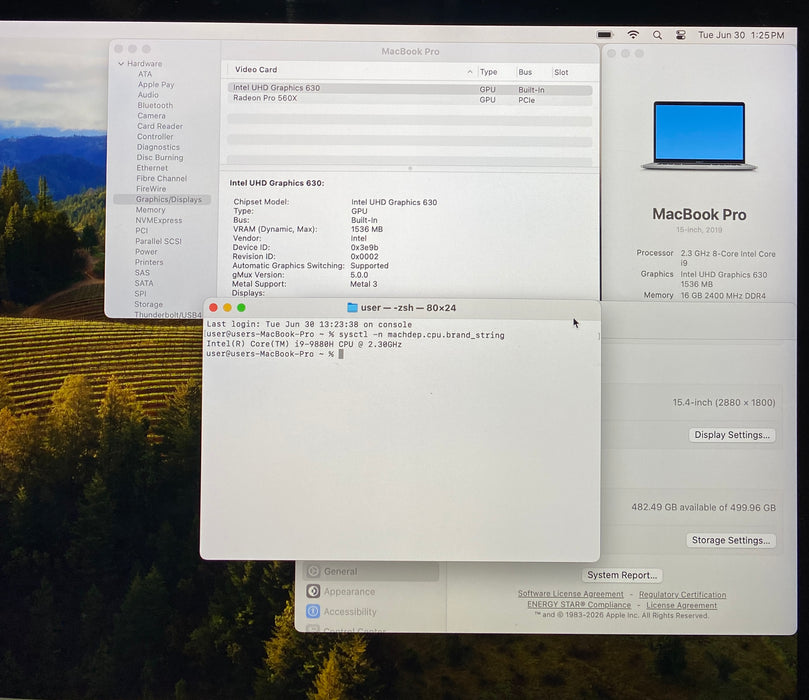Viewport: 809px width, 700px height.
Task: Open the Software License Agreement link
Action: (x=571, y=594)
